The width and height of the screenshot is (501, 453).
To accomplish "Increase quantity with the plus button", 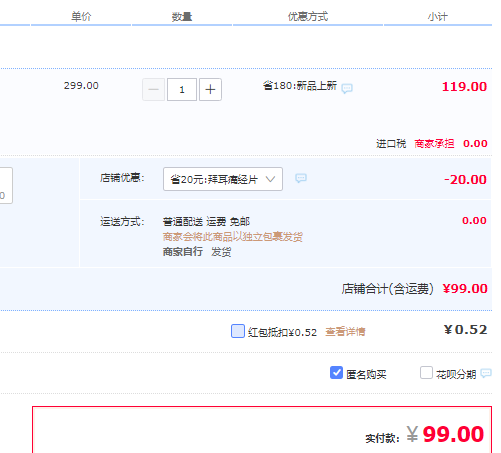I will tap(210, 89).
